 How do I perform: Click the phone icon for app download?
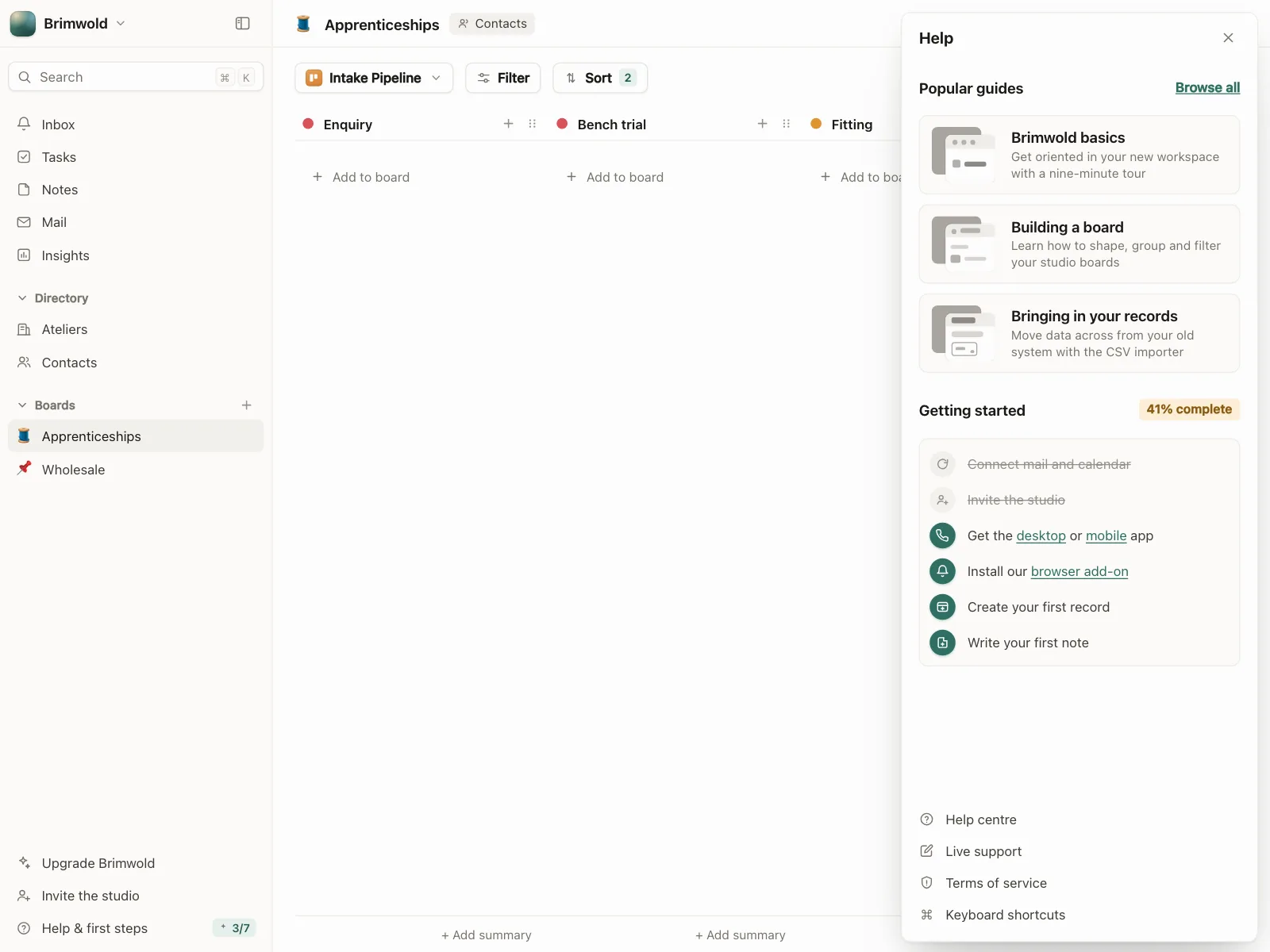(942, 535)
